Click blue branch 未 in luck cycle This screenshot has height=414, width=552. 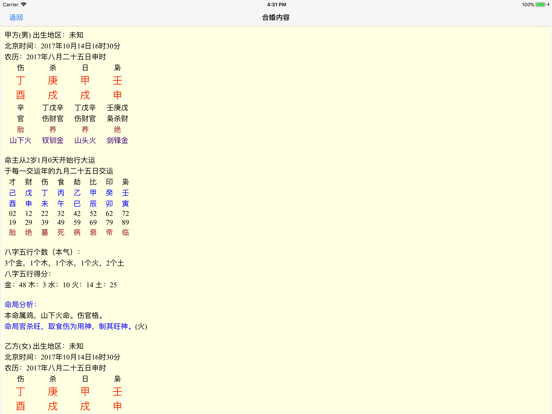point(45,203)
